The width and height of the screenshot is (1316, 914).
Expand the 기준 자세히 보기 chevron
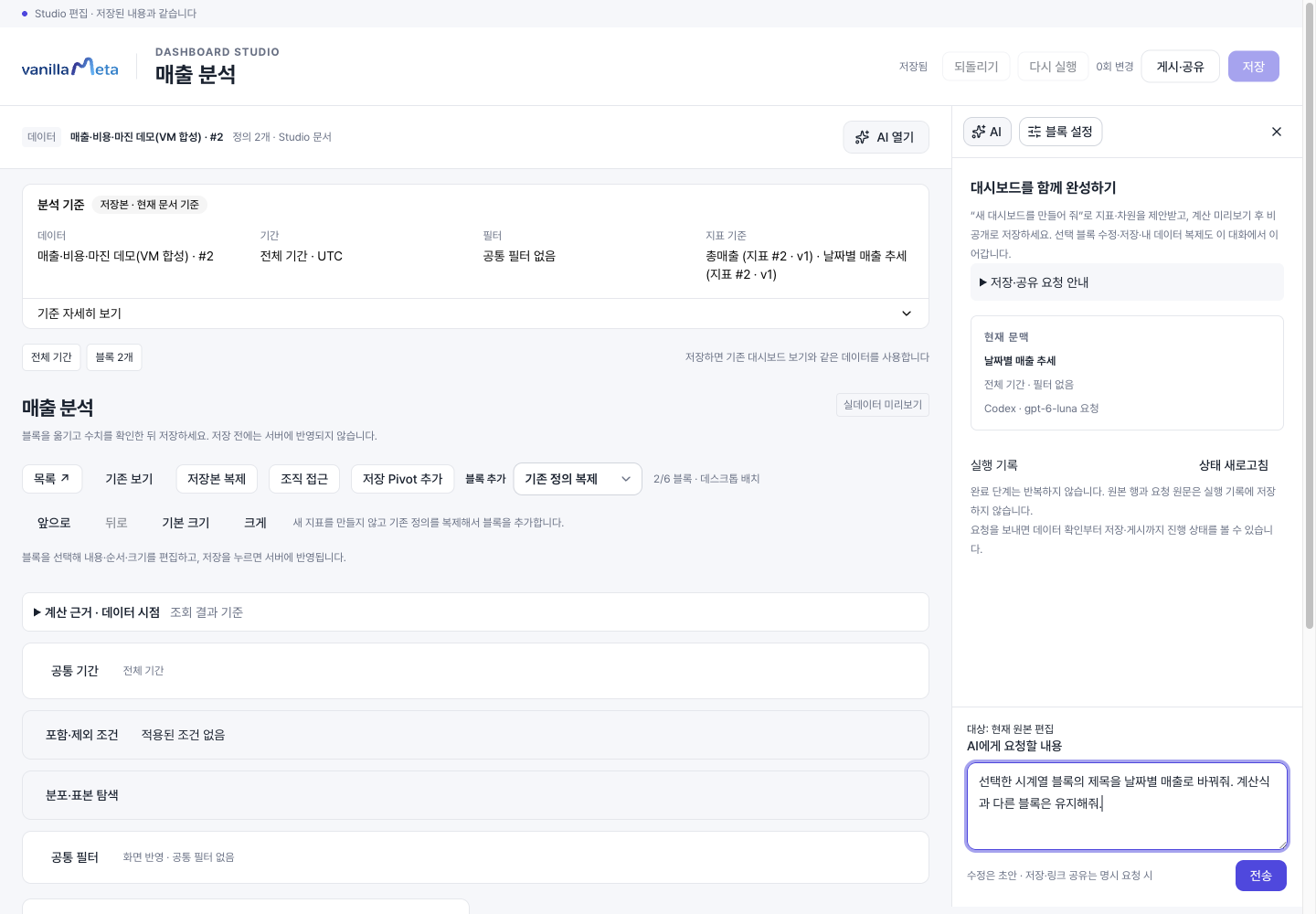[907, 314]
